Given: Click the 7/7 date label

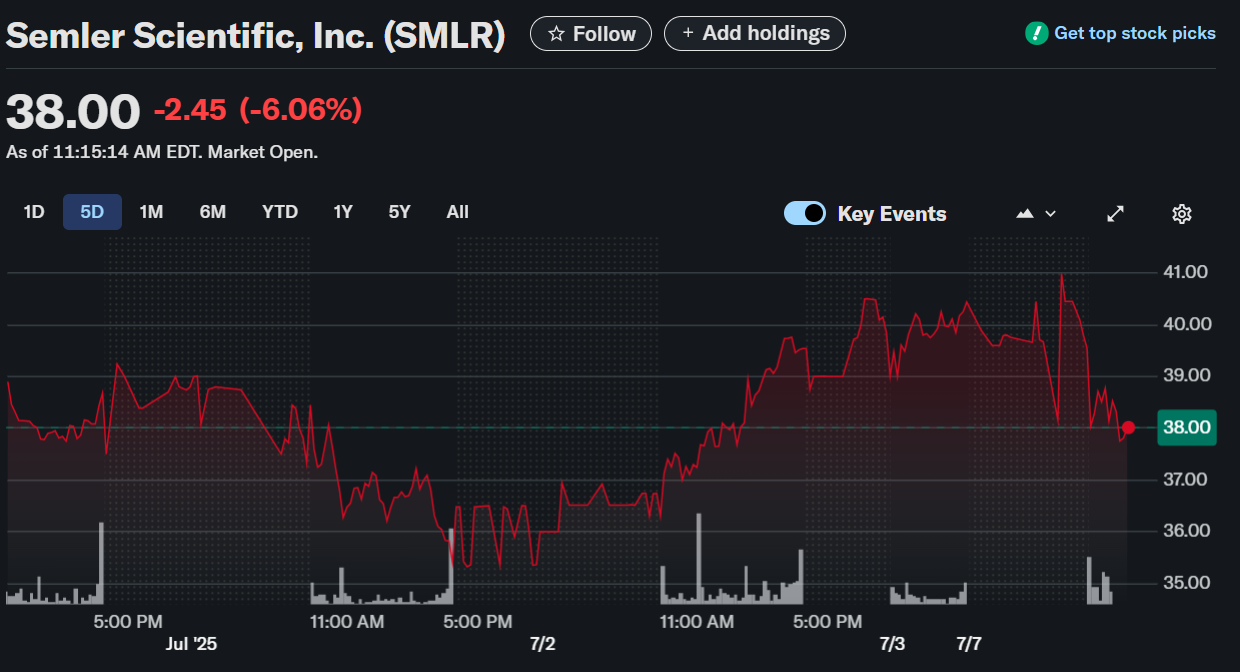Looking at the screenshot, I should pos(969,644).
